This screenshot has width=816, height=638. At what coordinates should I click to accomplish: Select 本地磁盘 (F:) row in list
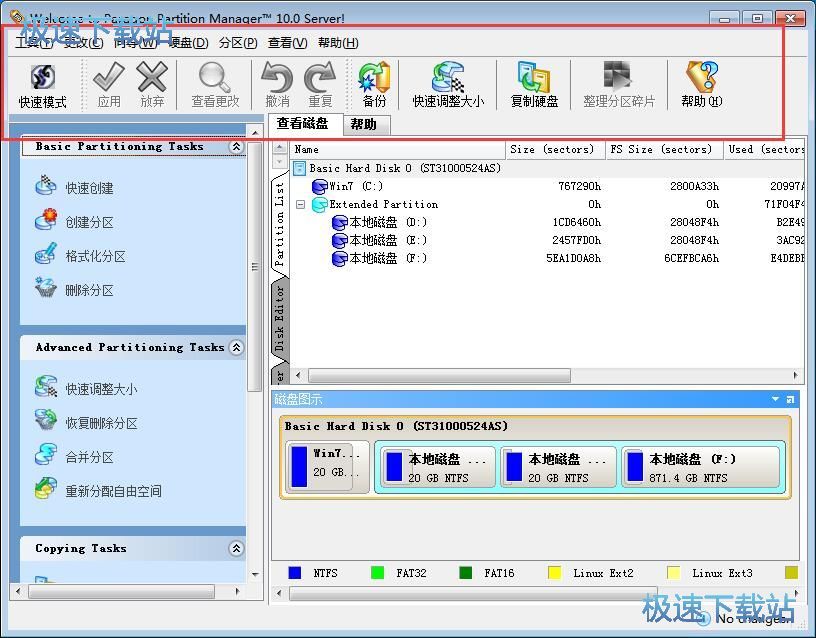546,258
